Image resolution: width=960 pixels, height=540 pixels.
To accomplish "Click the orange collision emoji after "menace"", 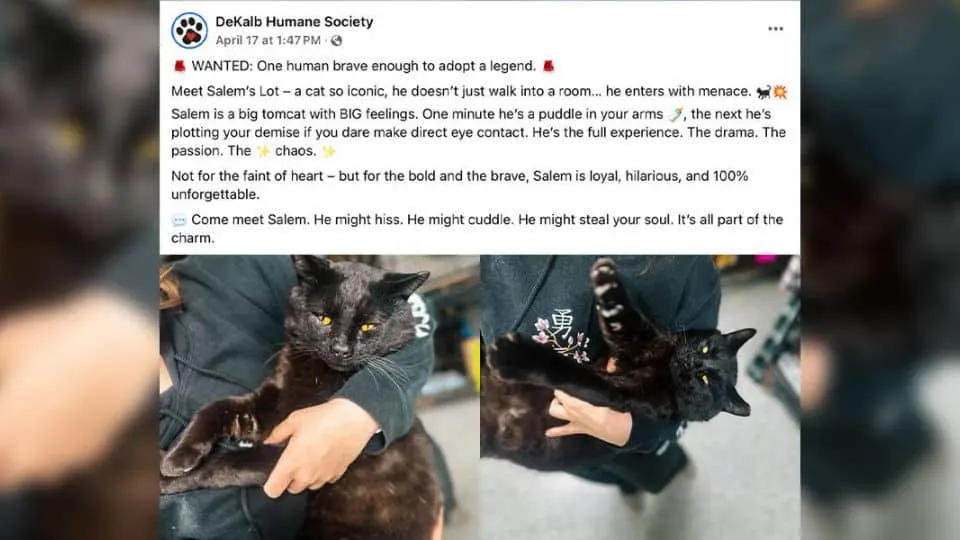I will [x=780, y=92].
